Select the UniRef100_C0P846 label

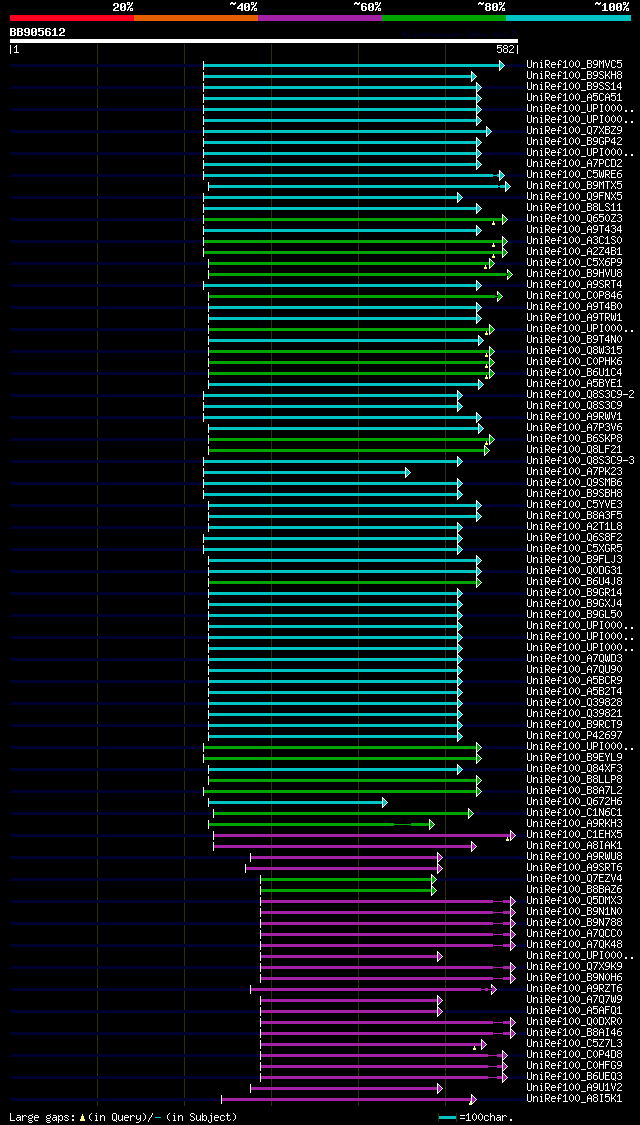(x=574, y=296)
